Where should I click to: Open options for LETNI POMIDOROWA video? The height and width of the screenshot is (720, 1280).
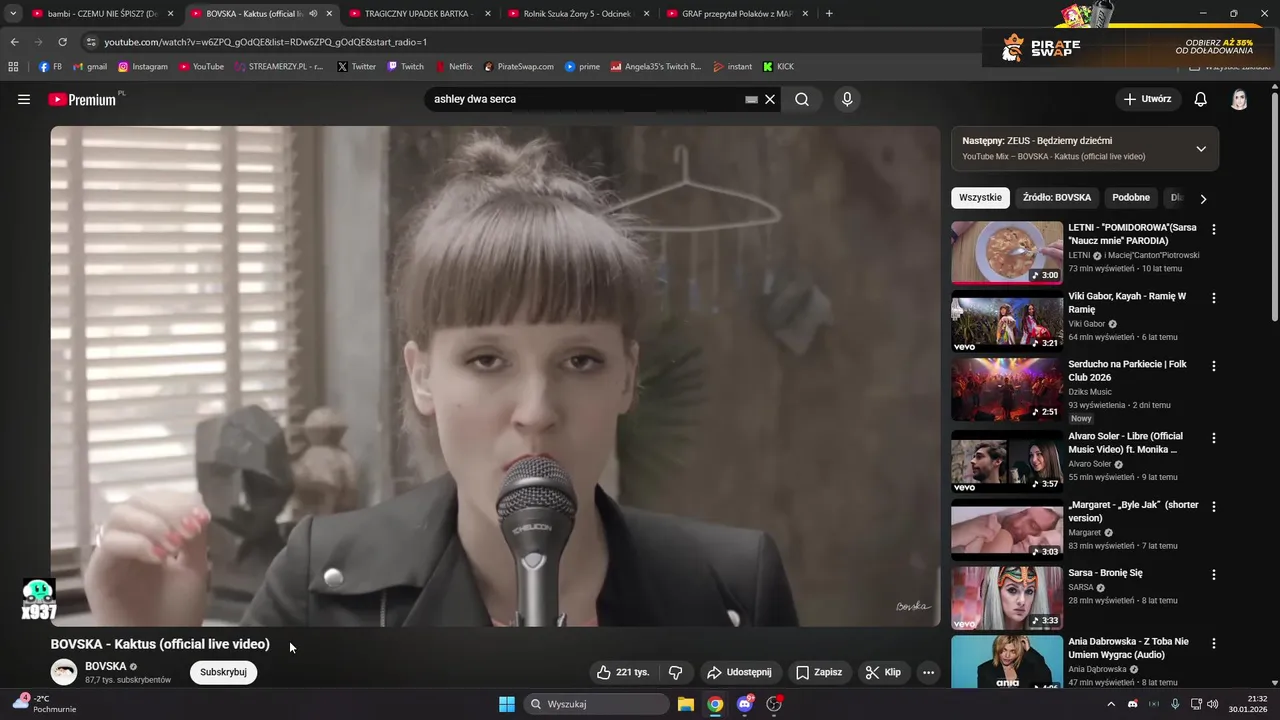[1214, 229]
